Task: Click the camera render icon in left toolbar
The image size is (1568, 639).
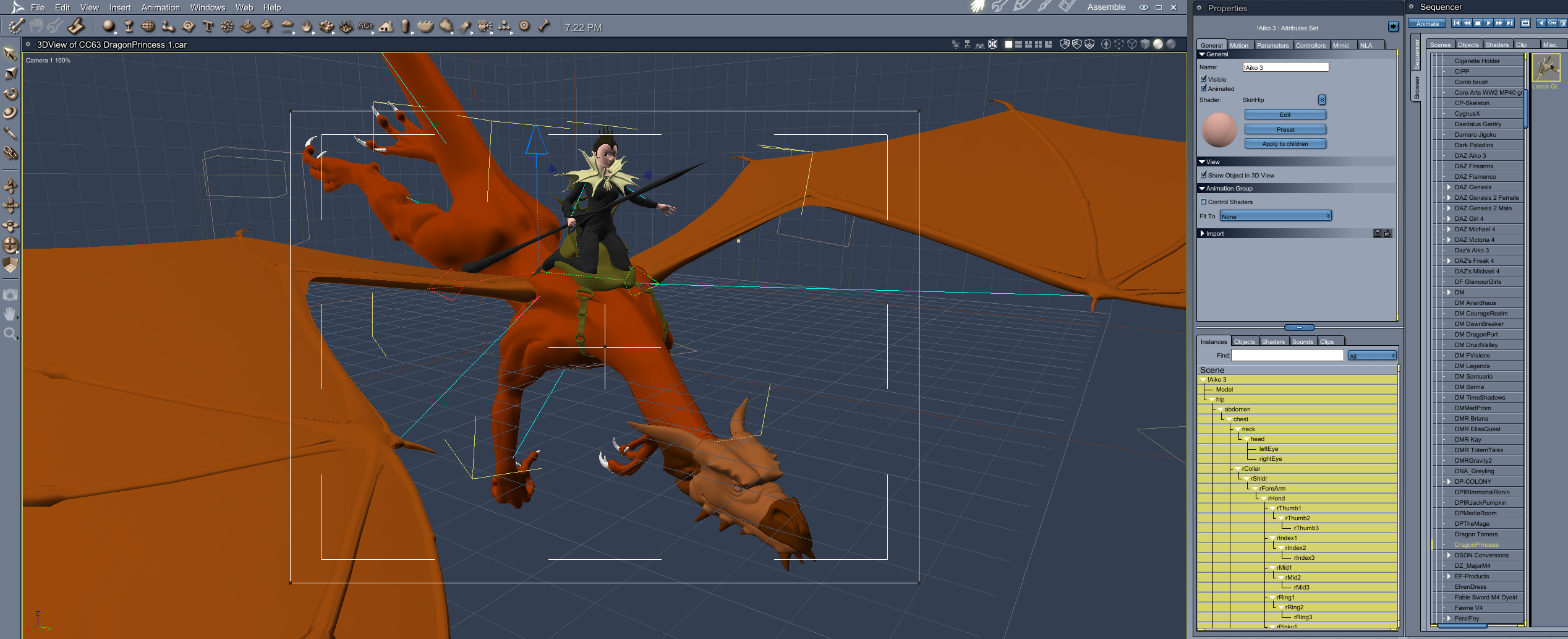Action: [10, 295]
